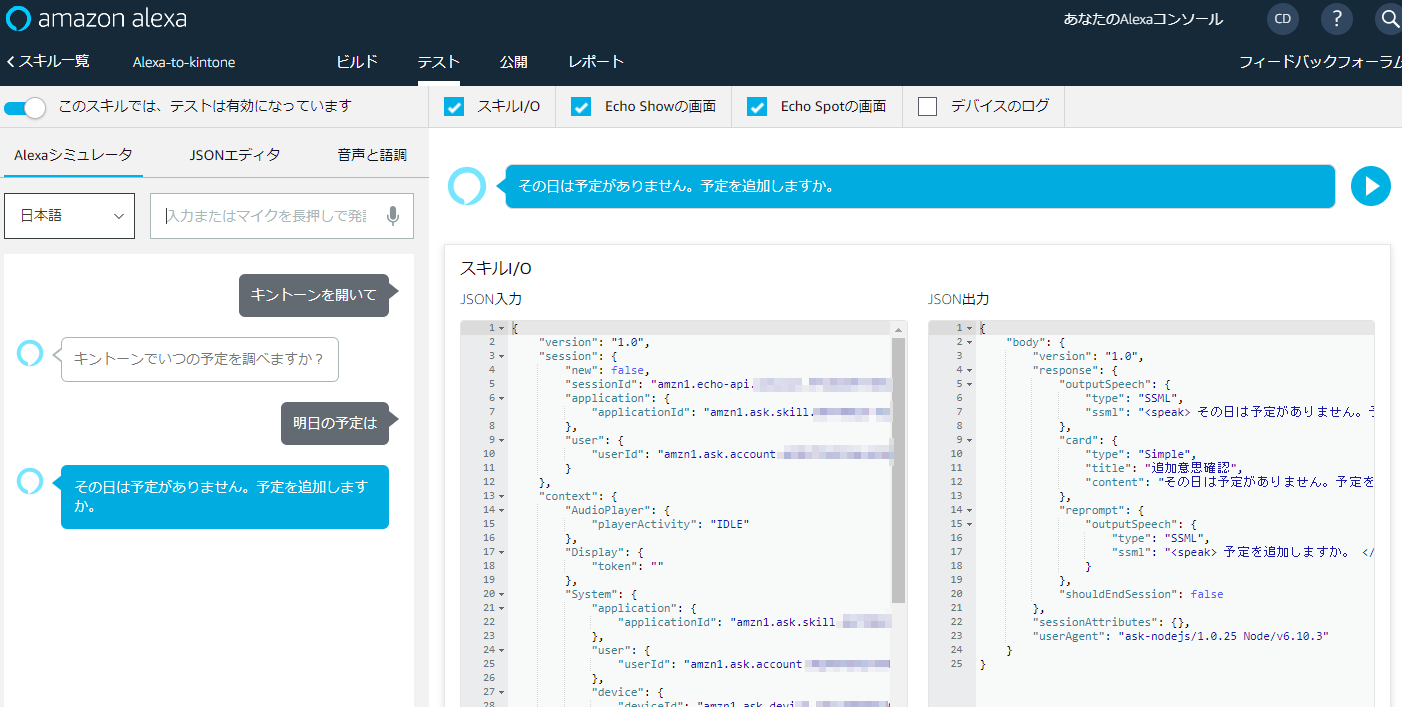Click the Alexa ring icon next to キントーンでいつの予定 message
Image resolution: width=1402 pixels, height=707 pixels.
(x=31, y=353)
